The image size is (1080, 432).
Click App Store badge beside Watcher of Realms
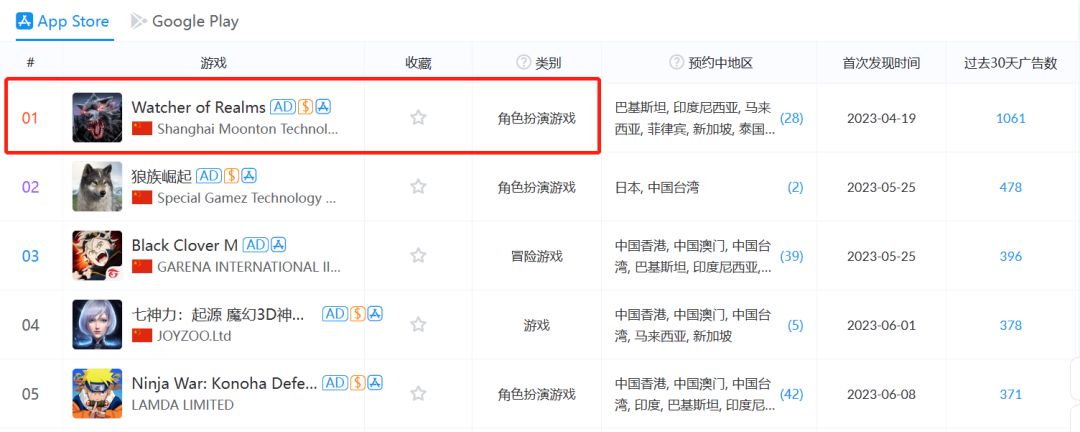coord(324,107)
